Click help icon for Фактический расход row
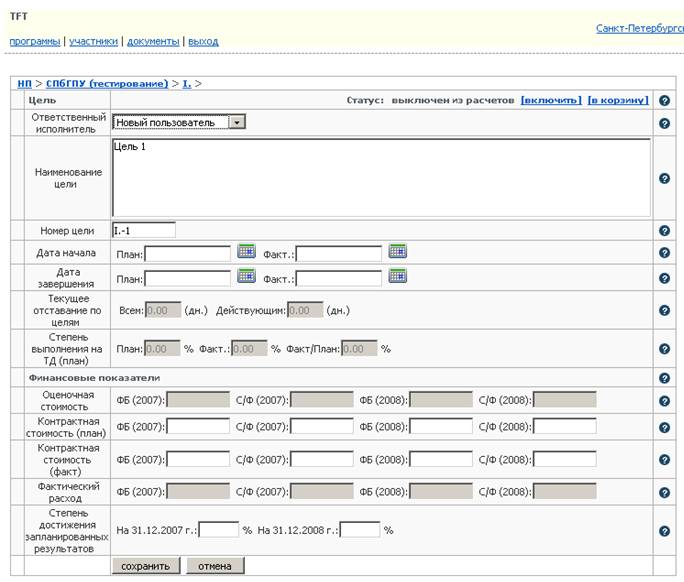 point(664,493)
